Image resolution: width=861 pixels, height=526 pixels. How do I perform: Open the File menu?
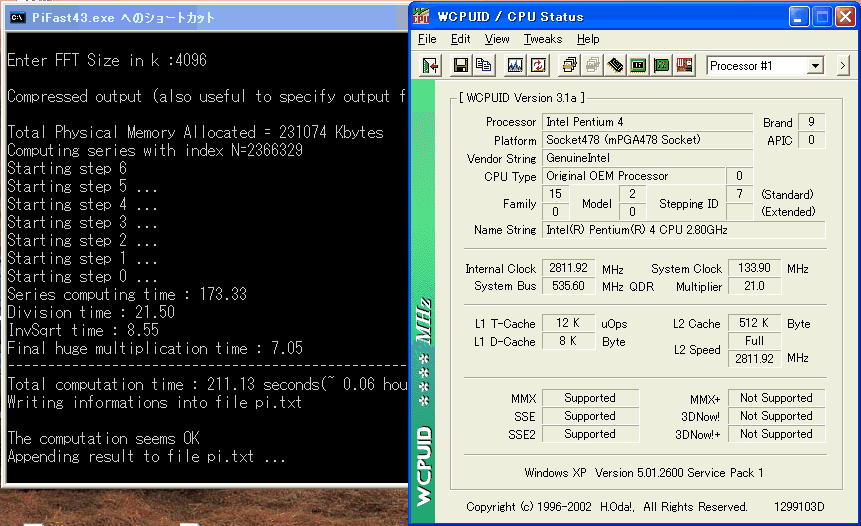coord(427,39)
